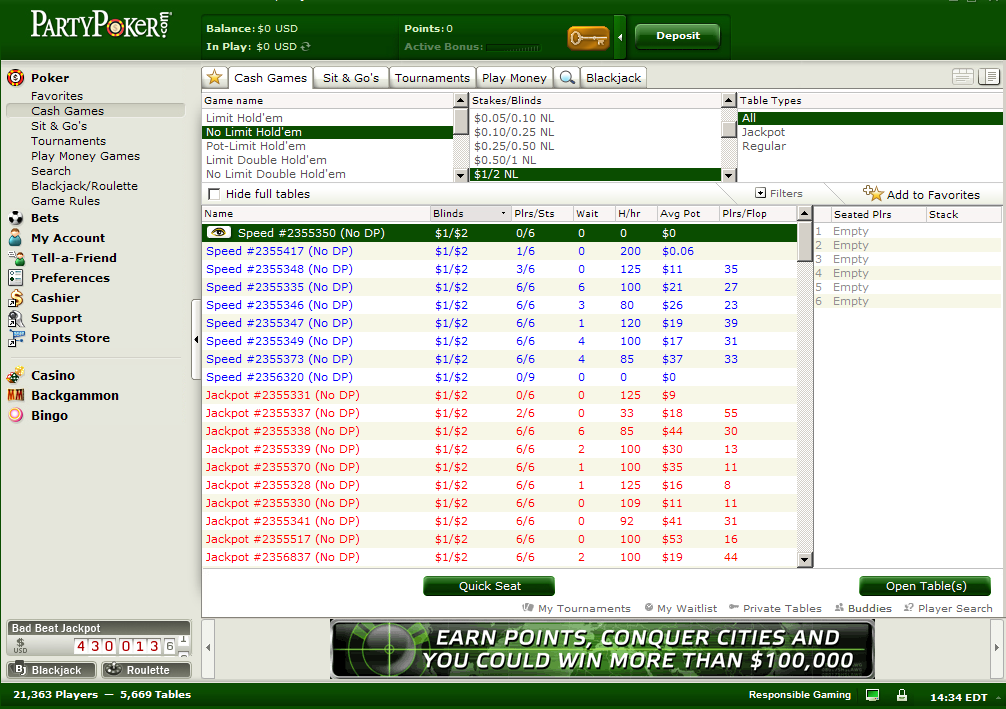1006x709 pixels.
Task: Click the Casino icon
Action: (15, 375)
